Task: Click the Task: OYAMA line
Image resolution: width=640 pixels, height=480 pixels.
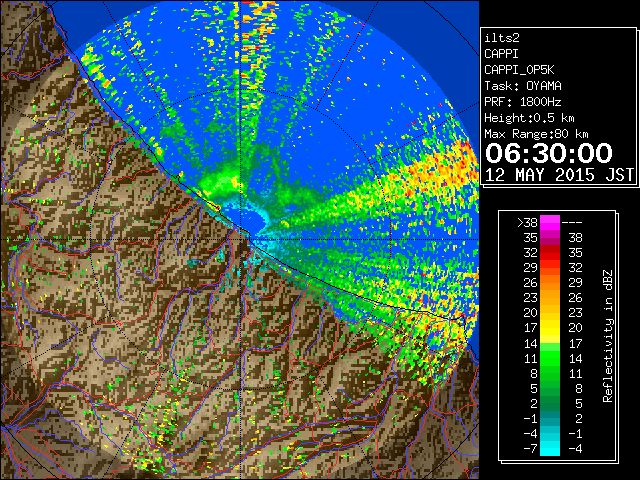Action: (523, 86)
